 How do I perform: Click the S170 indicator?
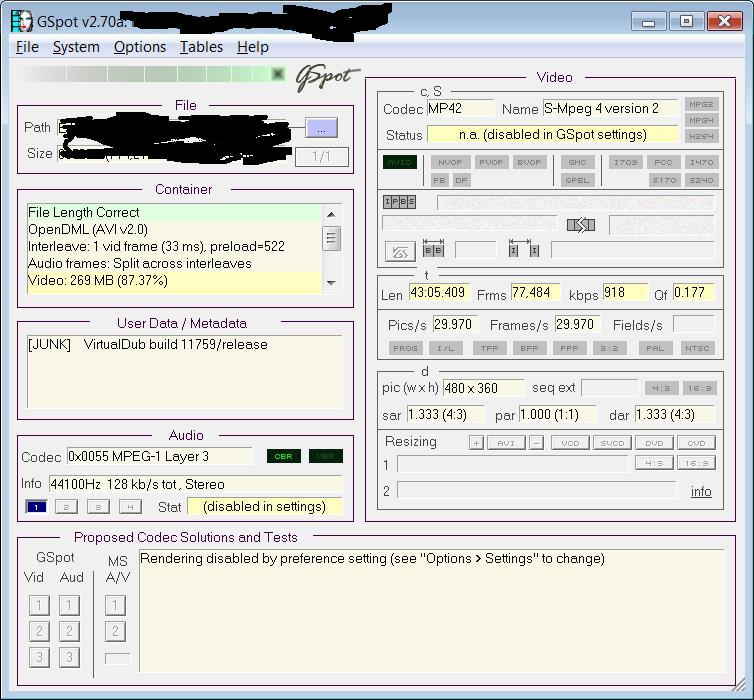point(664,180)
